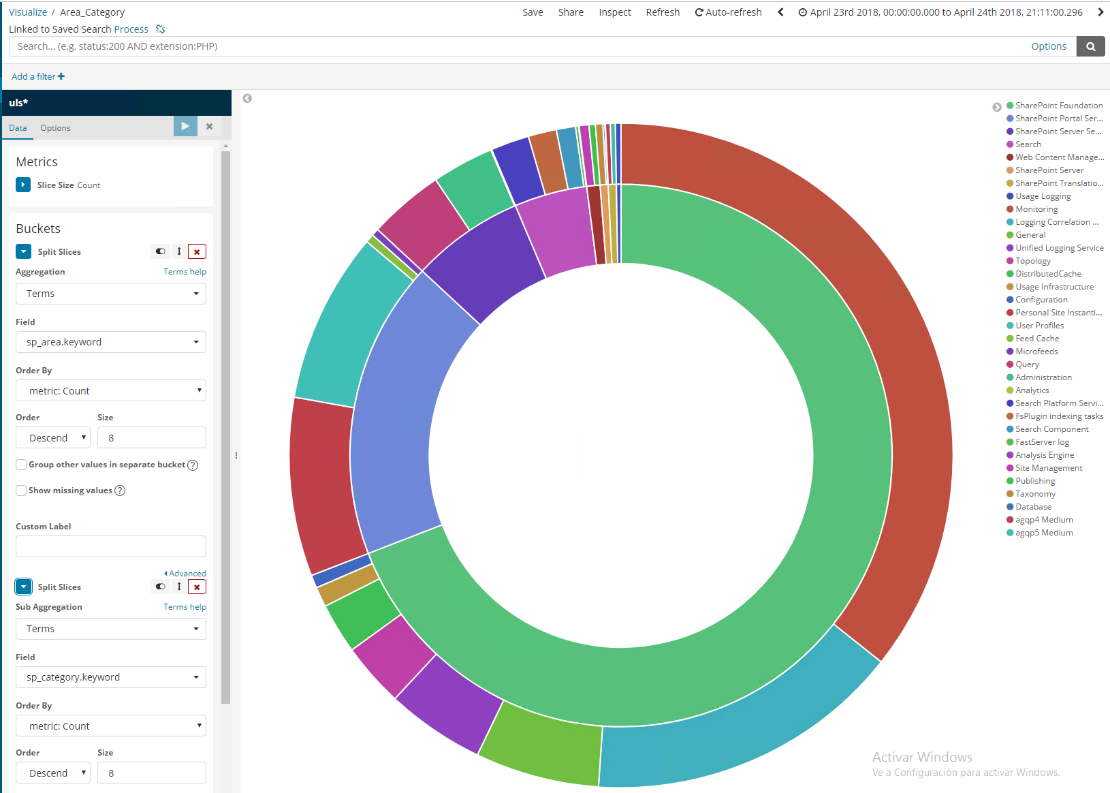Click Save in the top bar
Viewport: 1110px width, 793px height.
[x=533, y=12]
